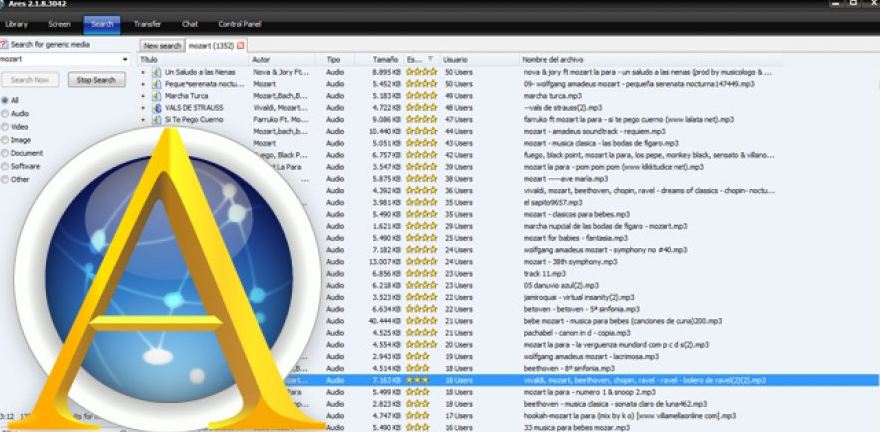Click the 40.444 KB size cell
This screenshot has height=432, width=880.
pyautogui.click(x=385, y=321)
